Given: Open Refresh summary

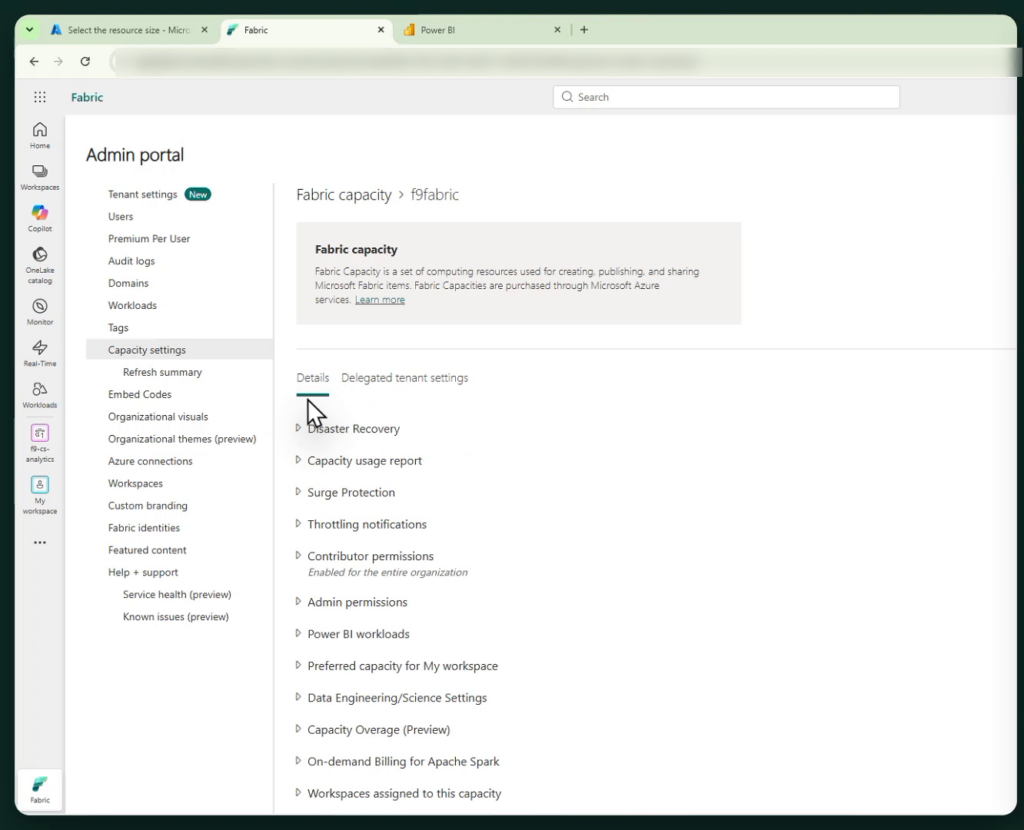Looking at the screenshot, I should (162, 372).
